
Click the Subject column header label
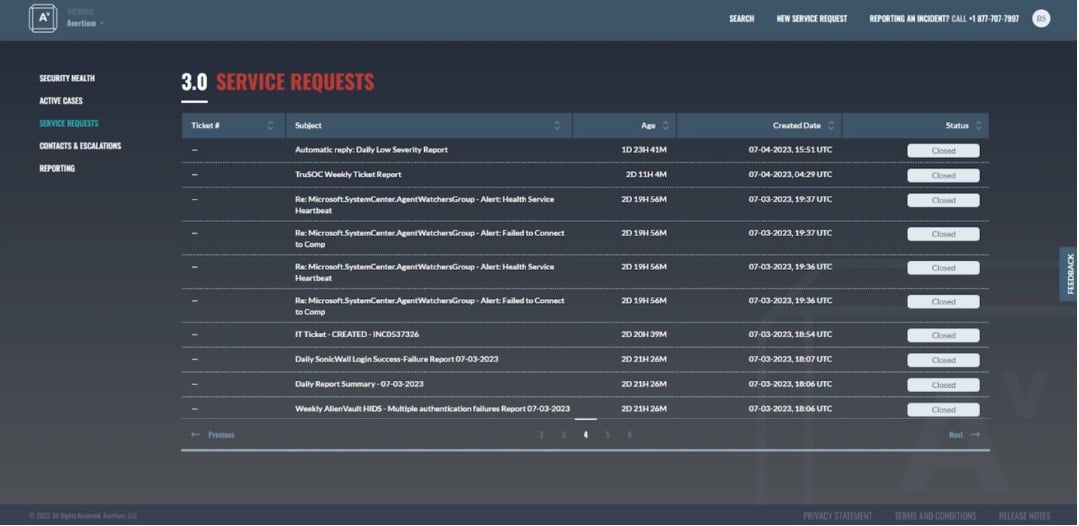[x=308, y=126]
